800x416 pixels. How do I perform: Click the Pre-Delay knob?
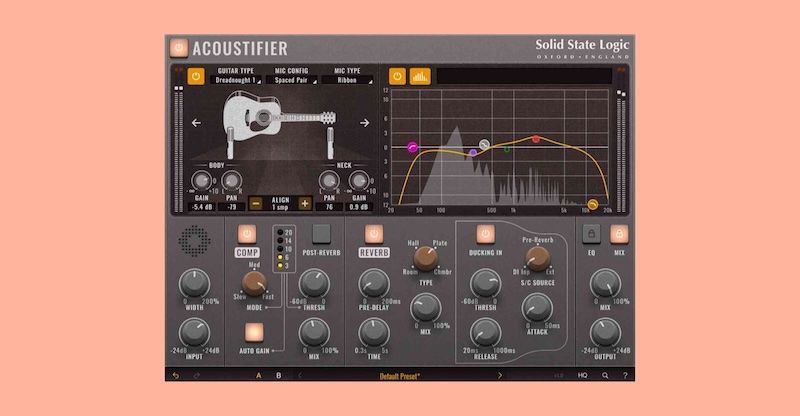coord(374,284)
